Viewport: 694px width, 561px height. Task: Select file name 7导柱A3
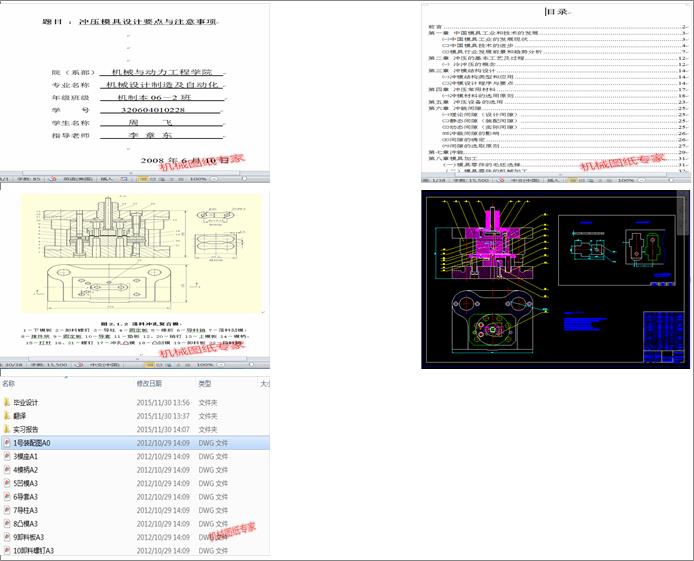tap(25, 510)
